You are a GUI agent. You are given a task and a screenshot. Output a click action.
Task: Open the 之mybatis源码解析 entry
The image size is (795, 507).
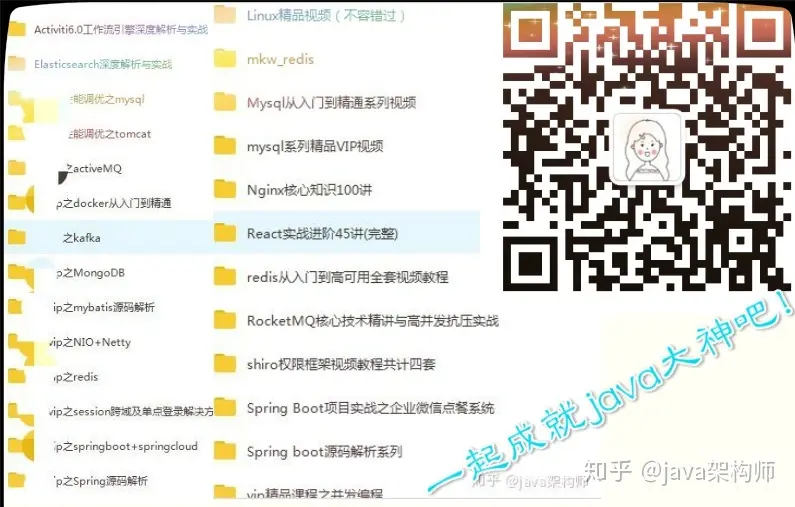pyautogui.click(x=104, y=308)
